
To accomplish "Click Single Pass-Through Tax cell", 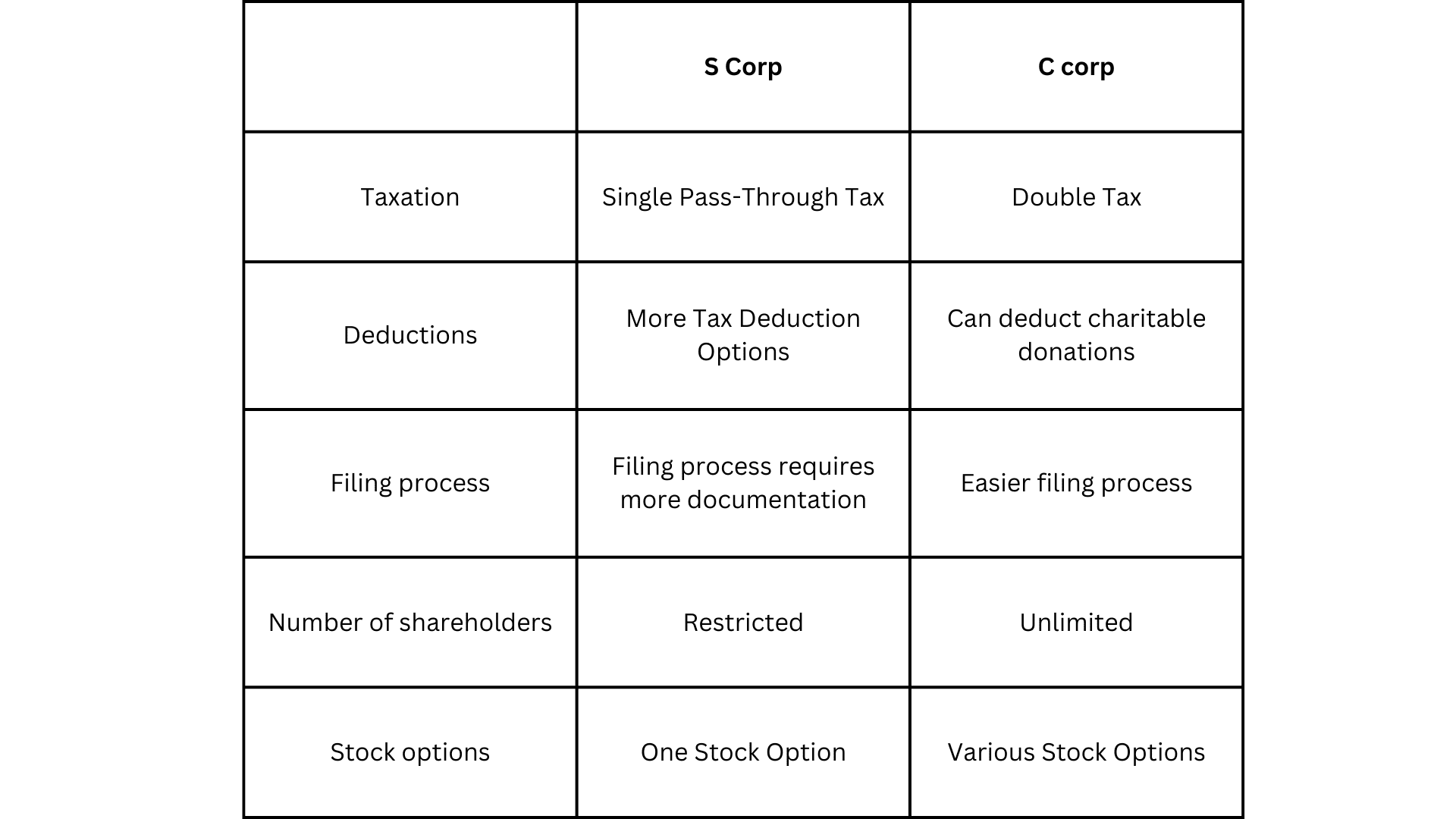I will pyautogui.click(x=743, y=196).
